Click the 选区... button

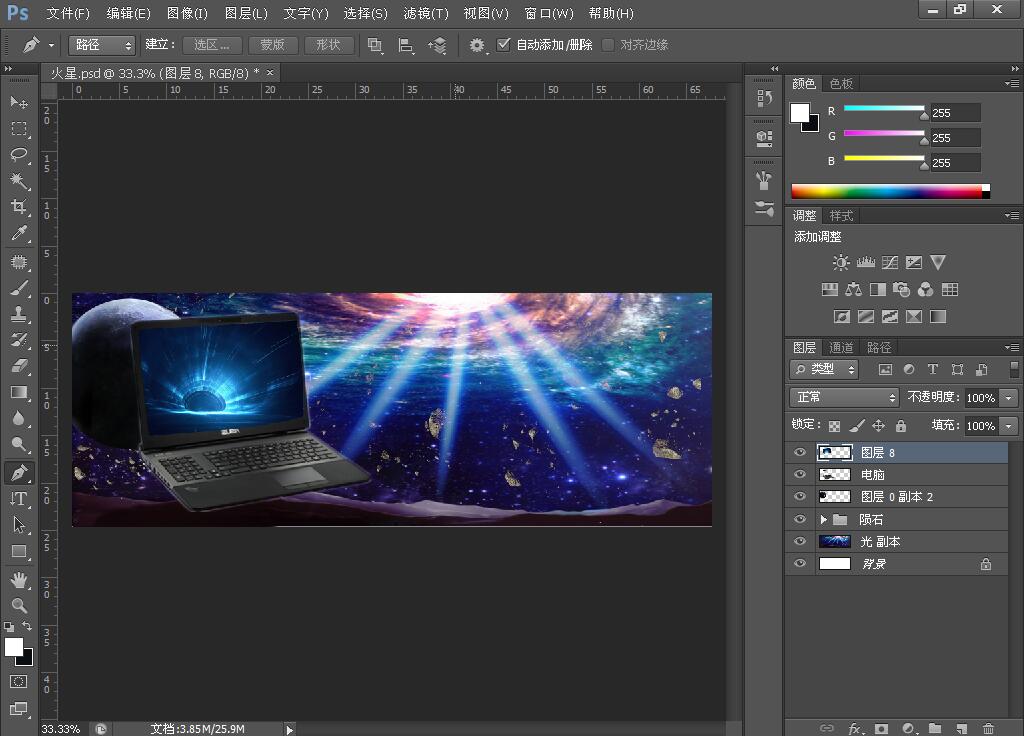[x=212, y=45]
